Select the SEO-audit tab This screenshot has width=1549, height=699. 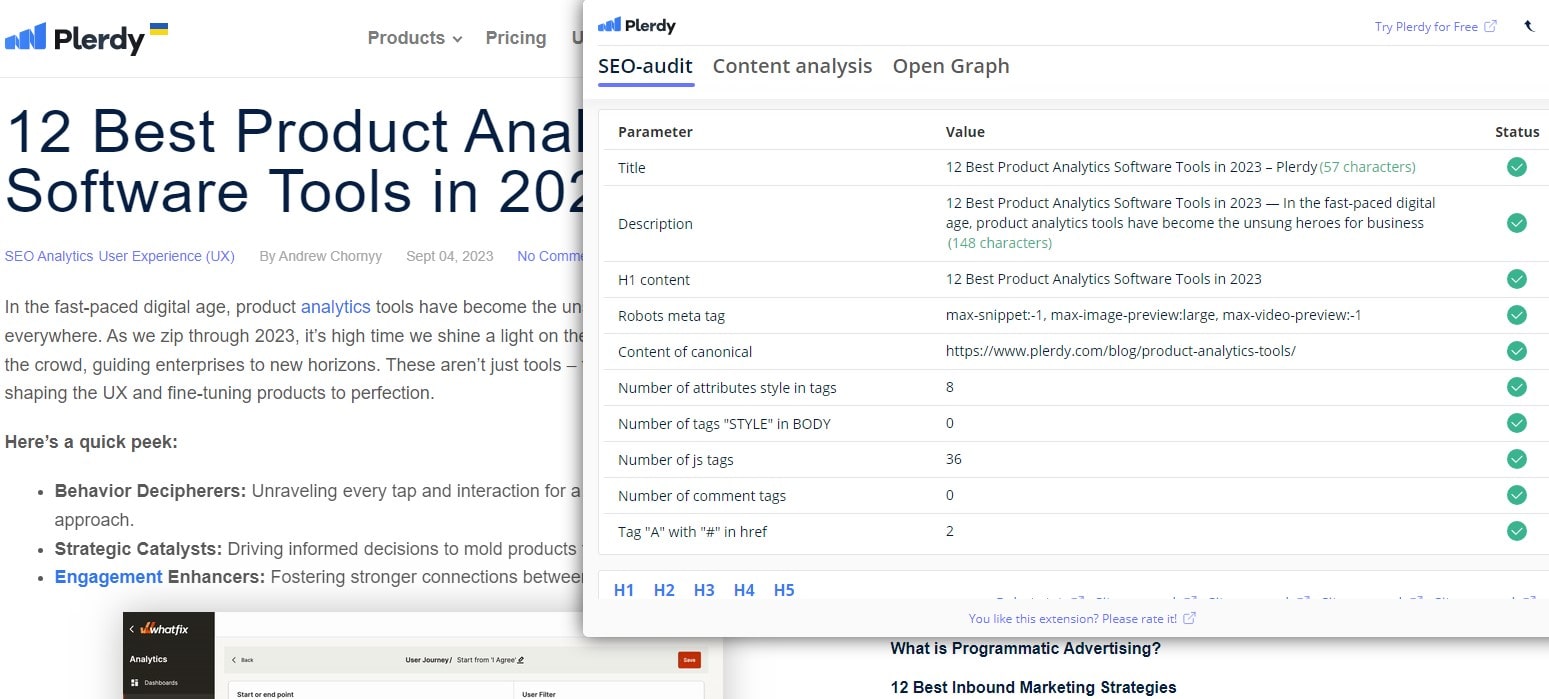[645, 66]
